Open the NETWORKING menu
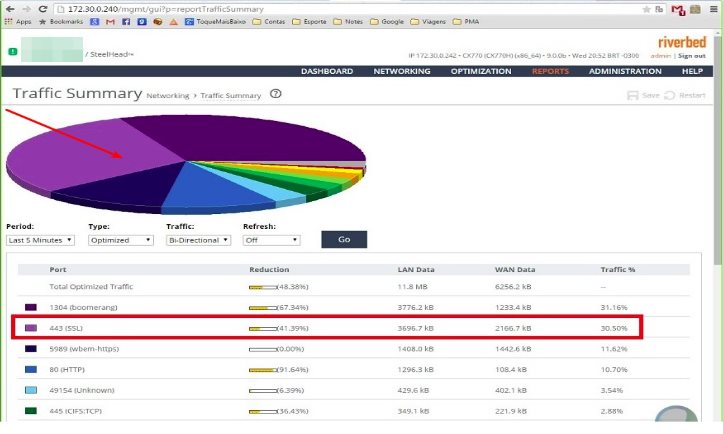 pos(402,72)
